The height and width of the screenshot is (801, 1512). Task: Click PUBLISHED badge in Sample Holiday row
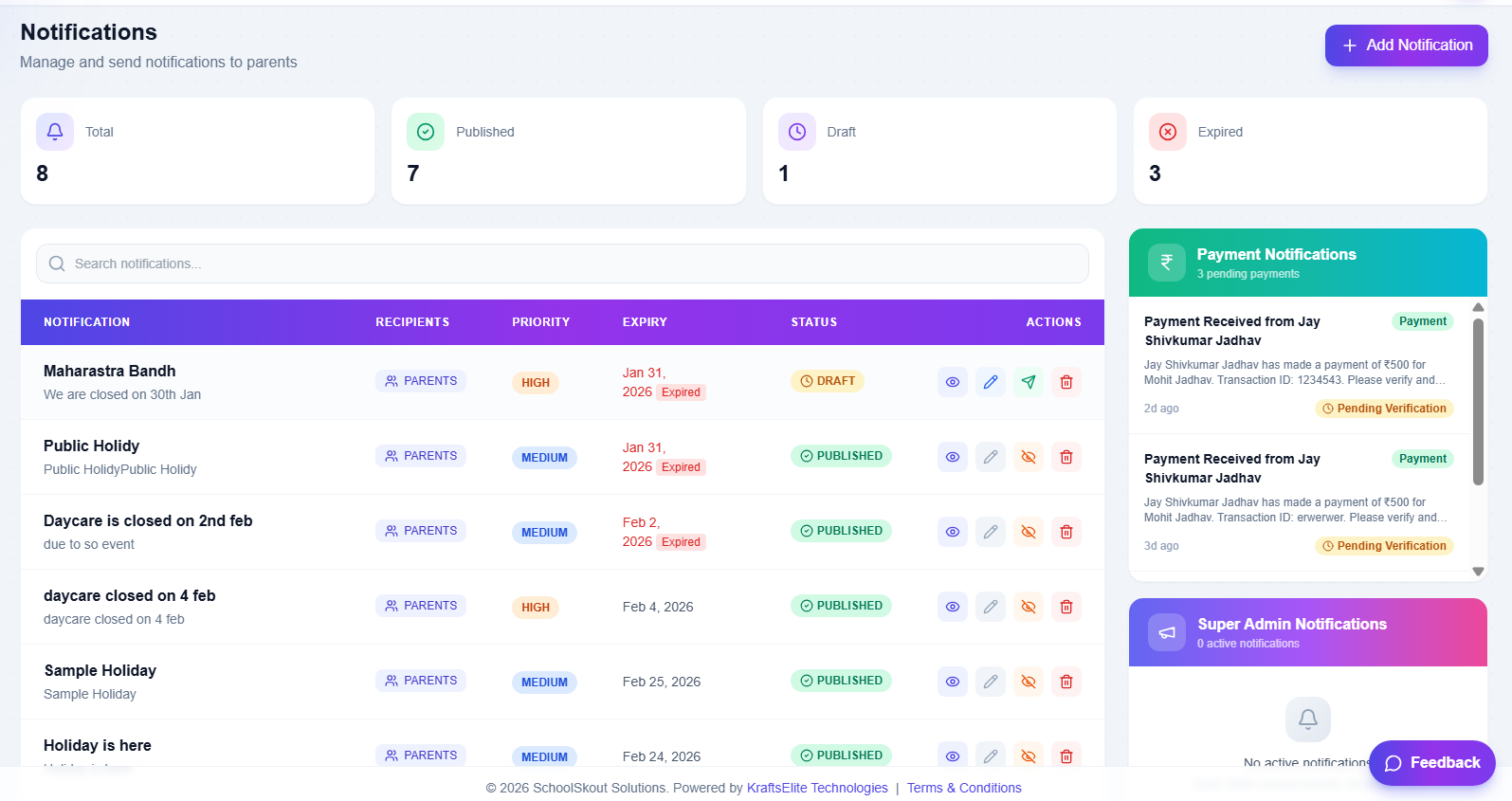click(841, 681)
